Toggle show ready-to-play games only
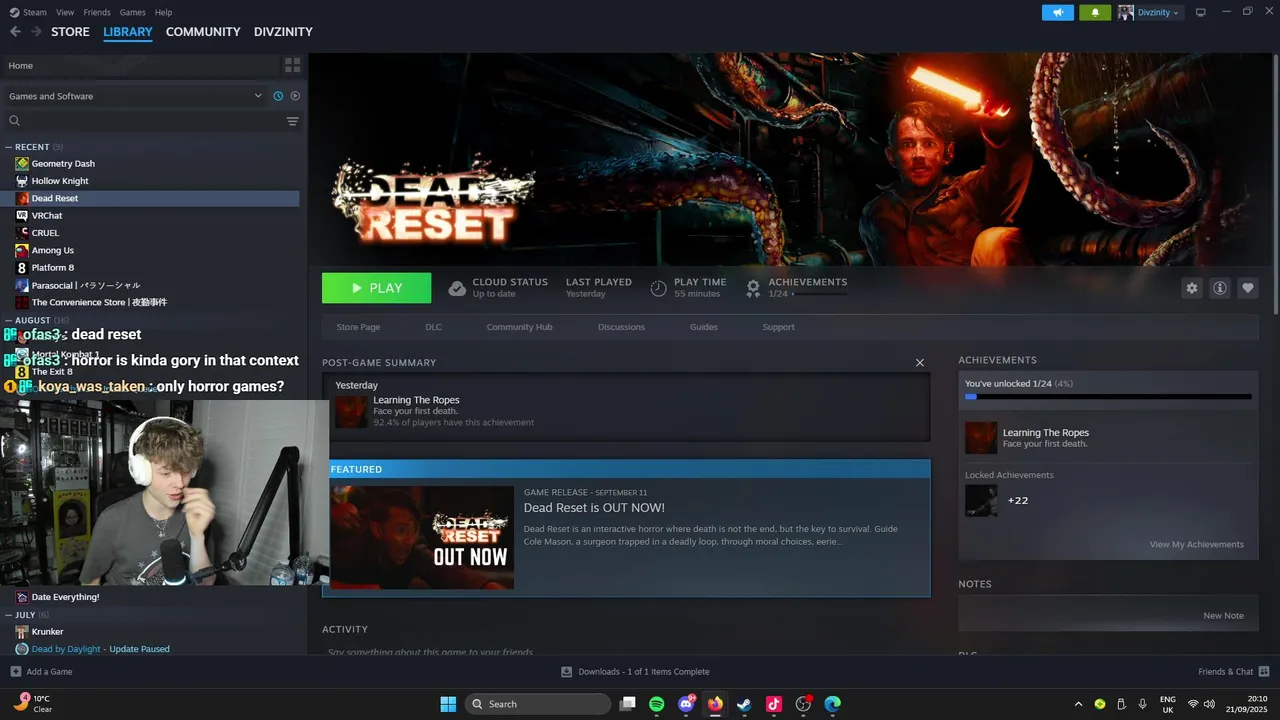Screen dimensions: 1280x720 (x=295, y=96)
